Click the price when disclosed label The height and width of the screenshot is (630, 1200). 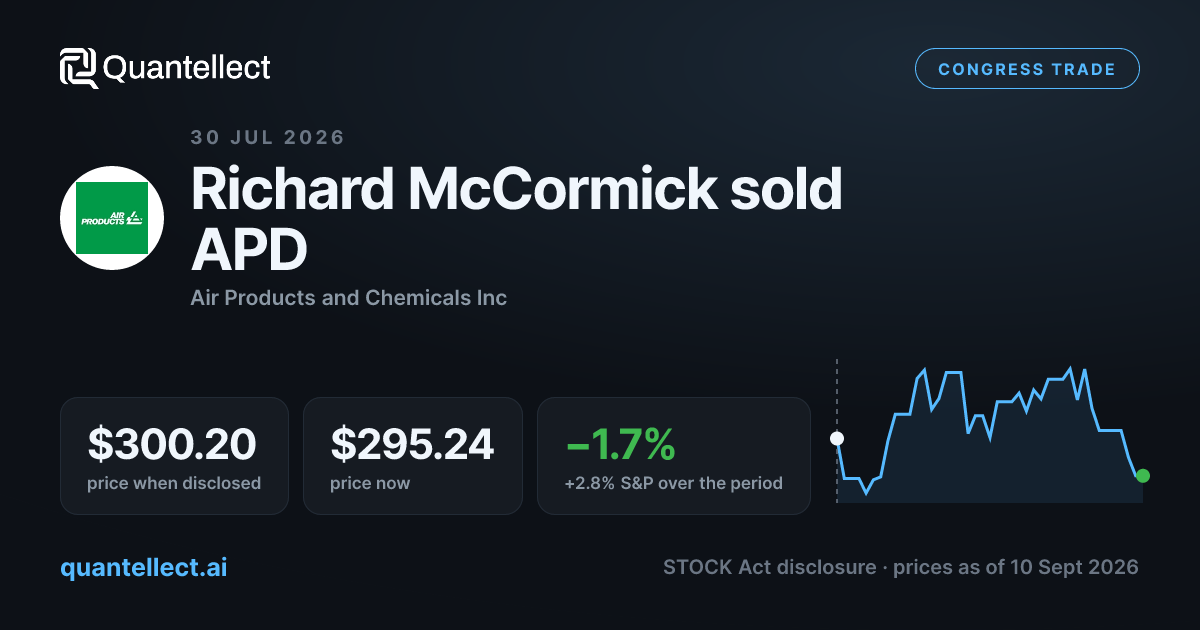[x=174, y=483]
